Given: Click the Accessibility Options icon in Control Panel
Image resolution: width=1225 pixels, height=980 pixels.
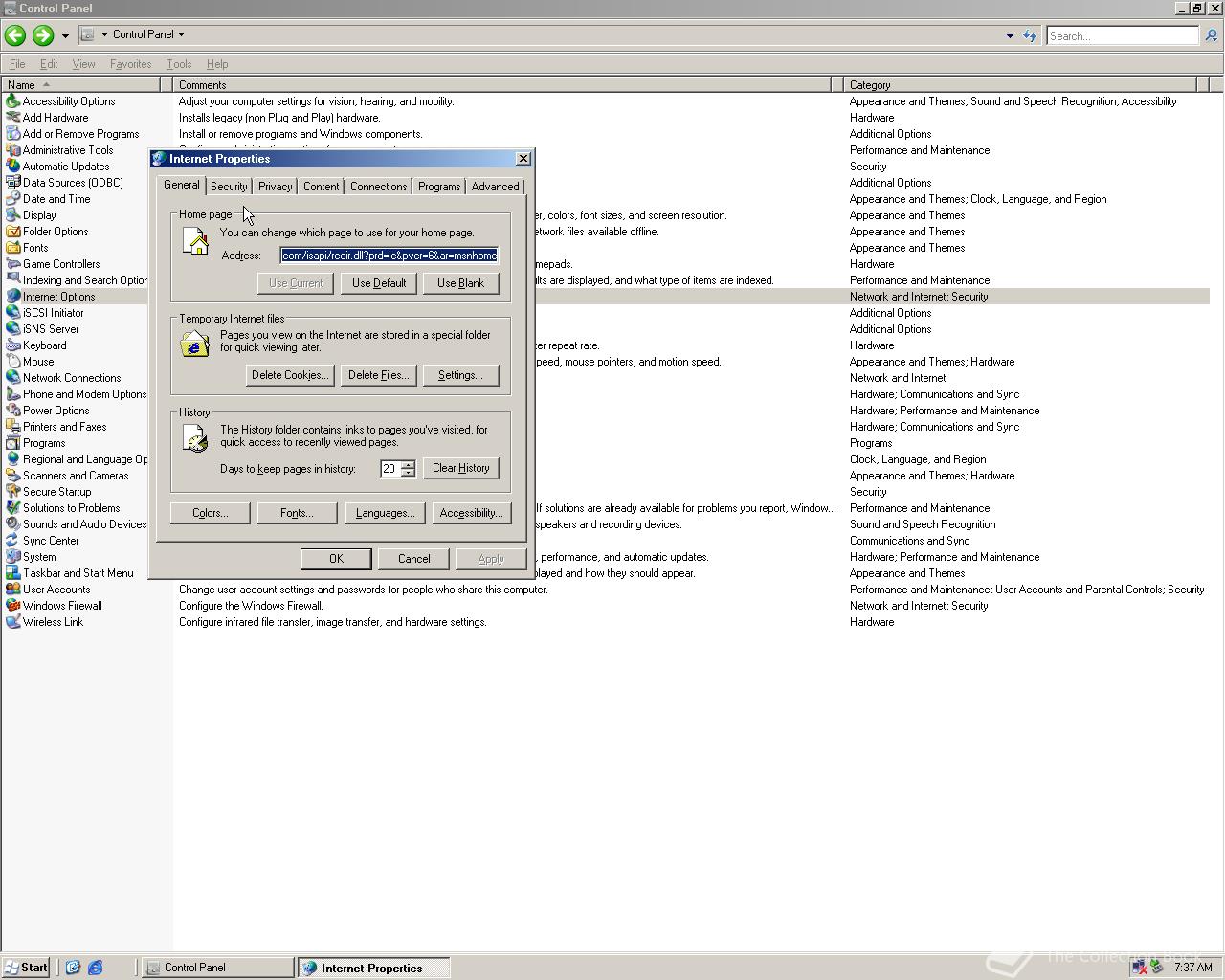Looking at the screenshot, I should point(12,101).
